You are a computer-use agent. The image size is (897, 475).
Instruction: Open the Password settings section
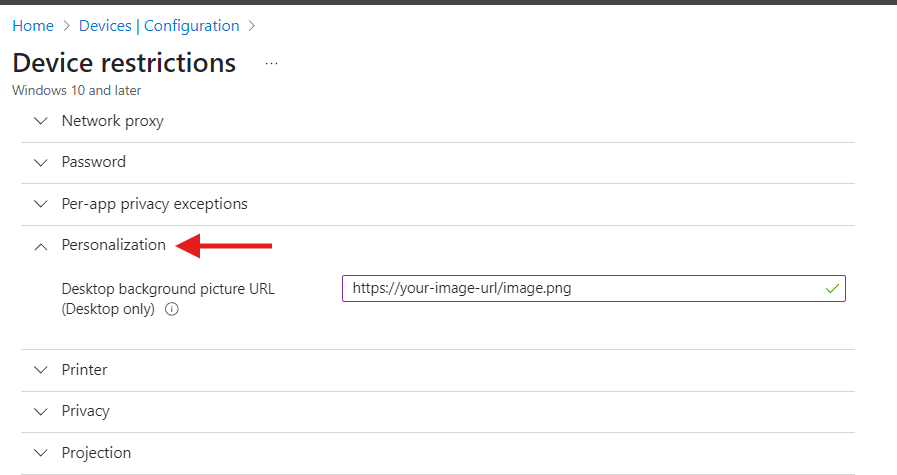pos(94,162)
